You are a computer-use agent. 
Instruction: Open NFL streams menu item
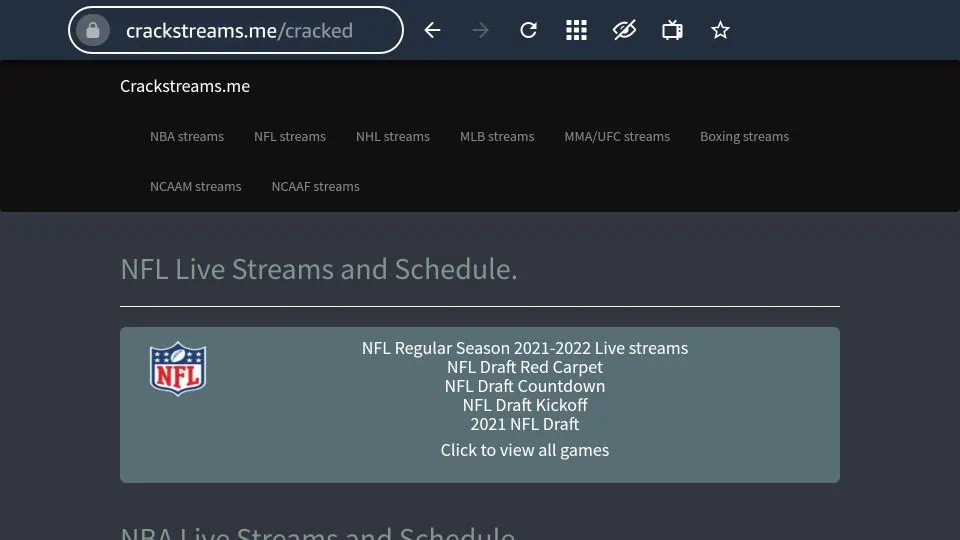click(290, 137)
